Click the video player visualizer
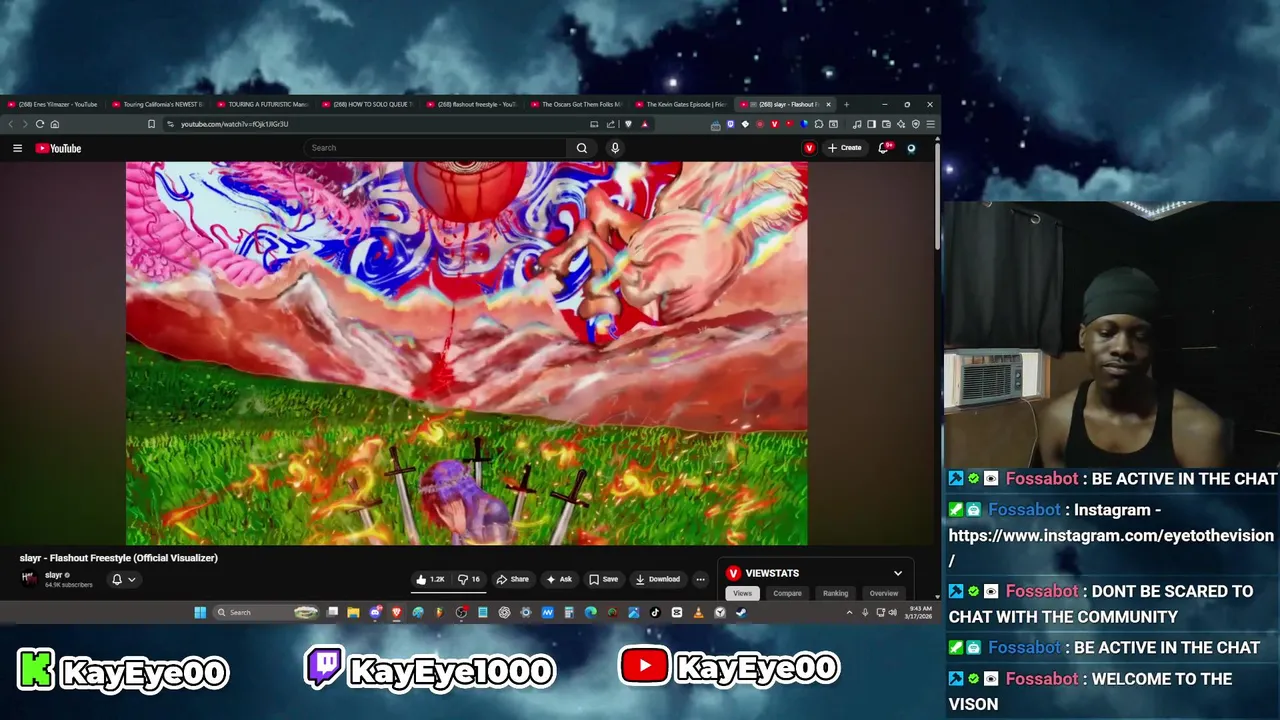1280x720 pixels. 466,353
